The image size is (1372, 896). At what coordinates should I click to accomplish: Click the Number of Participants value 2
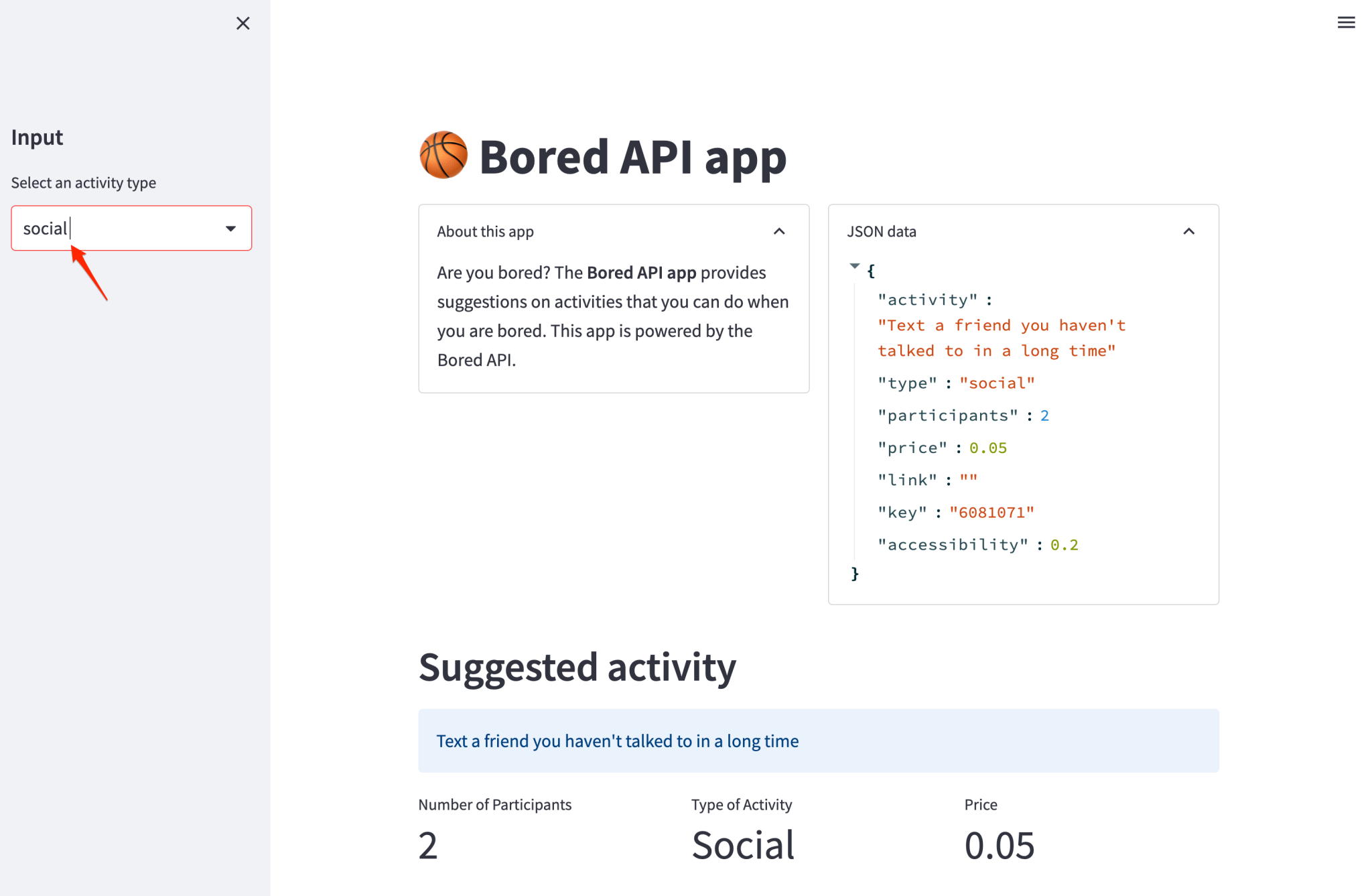[x=428, y=844]
